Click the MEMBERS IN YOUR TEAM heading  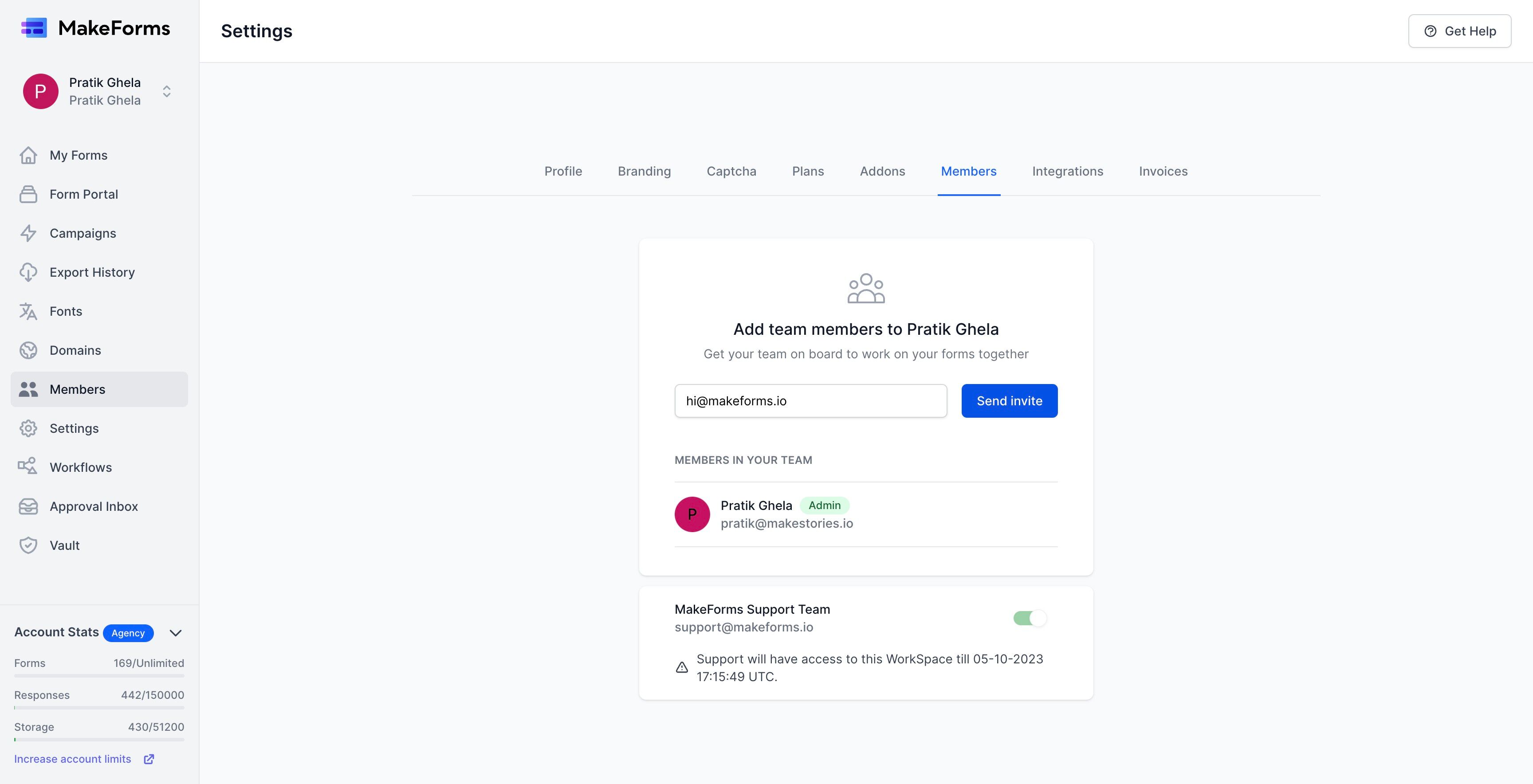click(x=743, y=460)
